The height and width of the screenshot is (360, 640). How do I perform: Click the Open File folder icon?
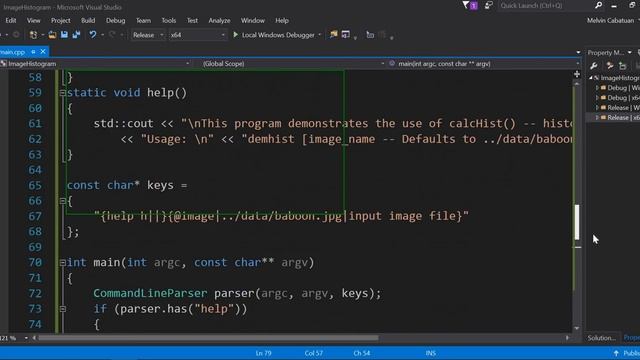pos(52,35)
